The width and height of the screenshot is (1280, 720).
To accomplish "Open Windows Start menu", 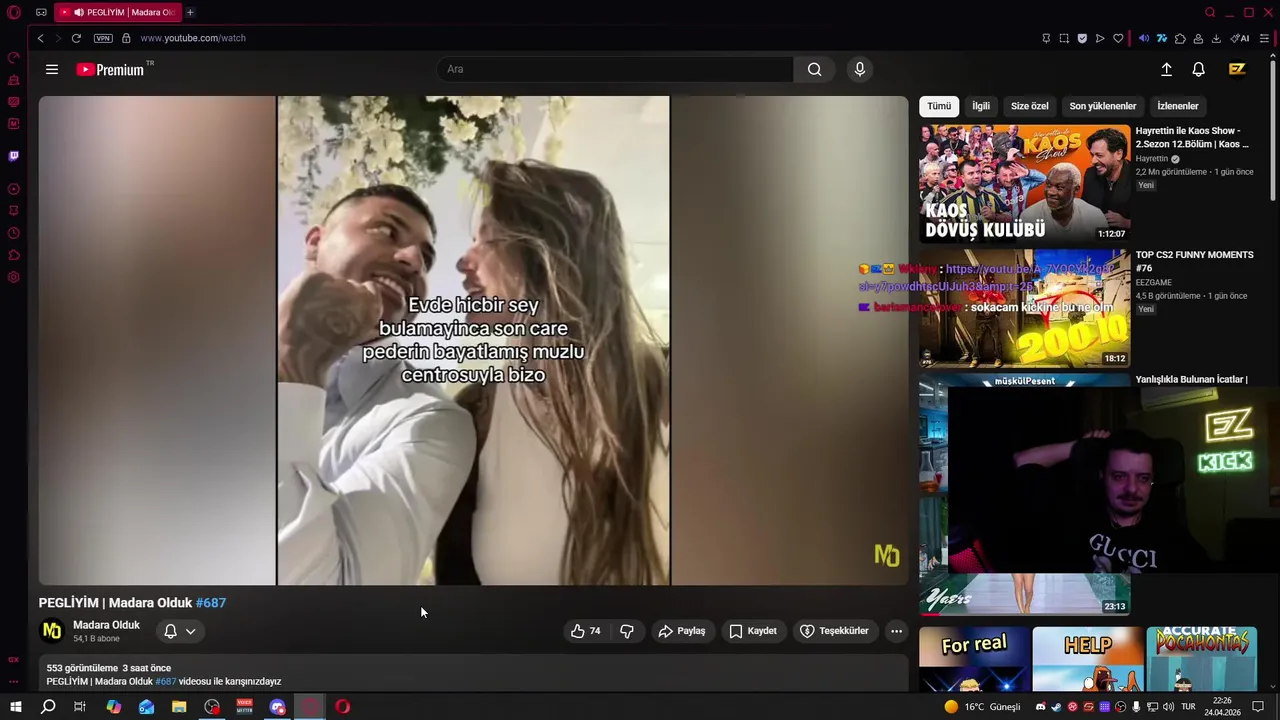I will click(15, 707).
